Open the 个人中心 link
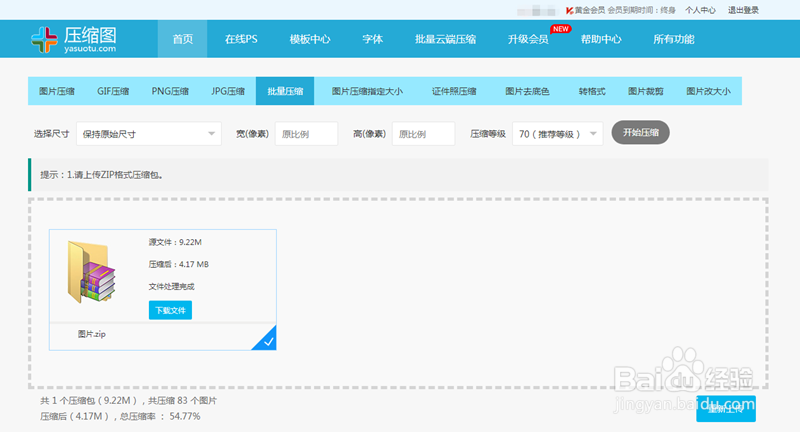The height and width of the screenshot is (432, 800). [x=700, y=10]
